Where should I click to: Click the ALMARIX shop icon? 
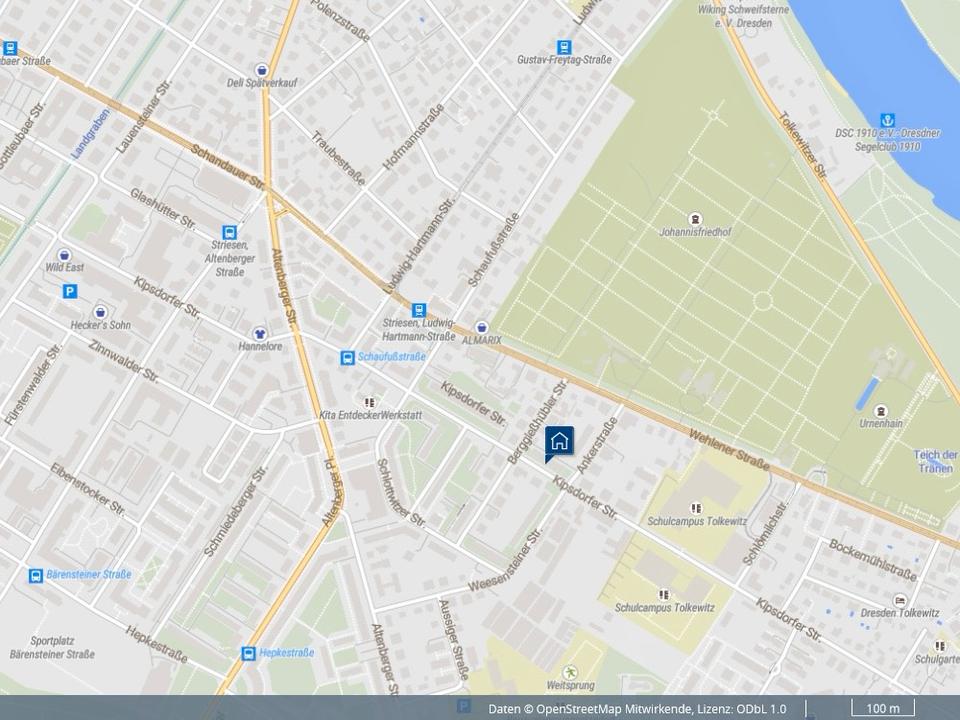pyautogui.click(x=482, y=327)
